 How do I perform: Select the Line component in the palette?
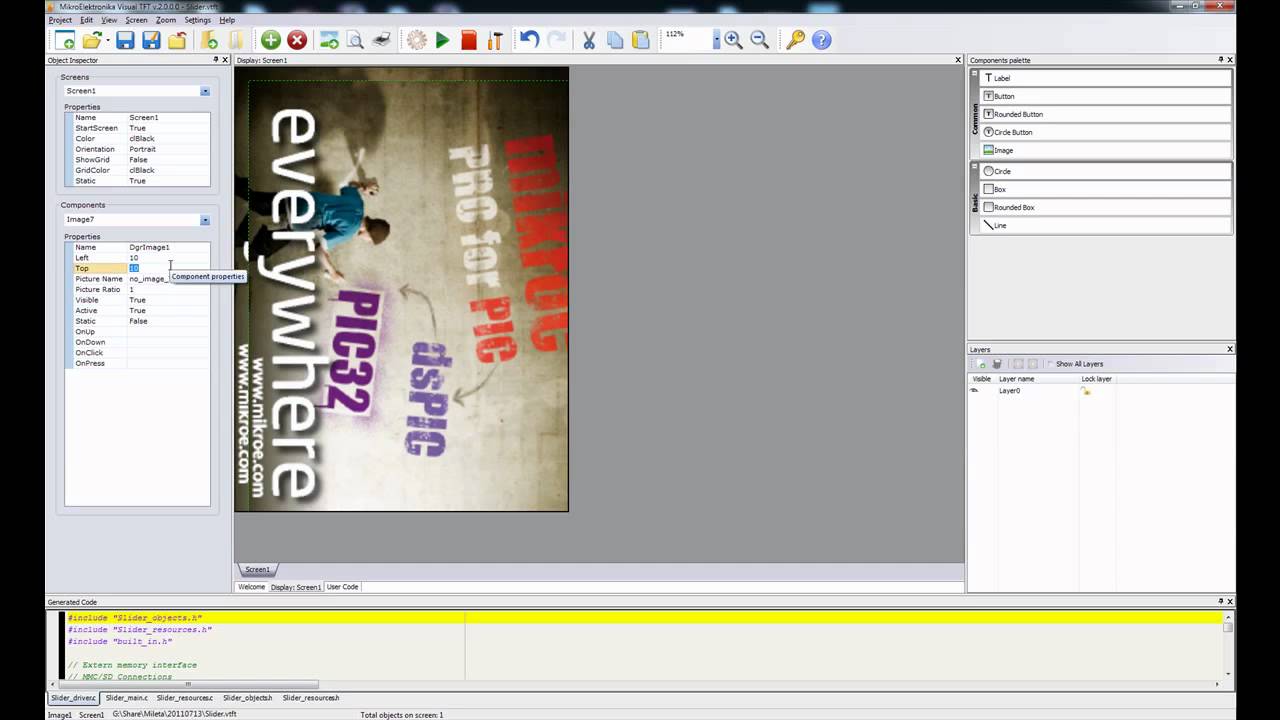[1106, 225]
